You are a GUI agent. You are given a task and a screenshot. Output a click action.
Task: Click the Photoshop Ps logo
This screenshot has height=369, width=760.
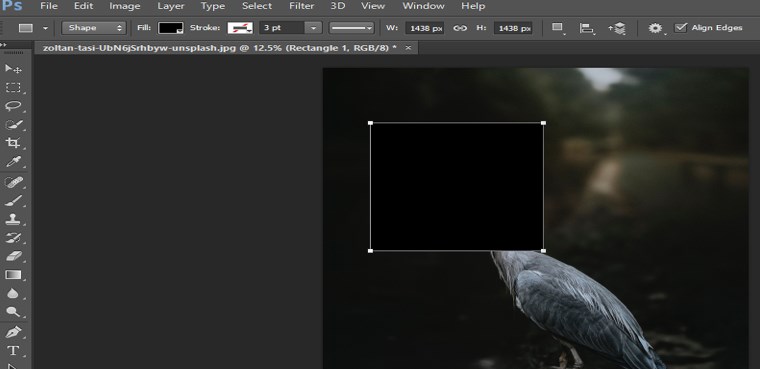(x=11, y=5)
